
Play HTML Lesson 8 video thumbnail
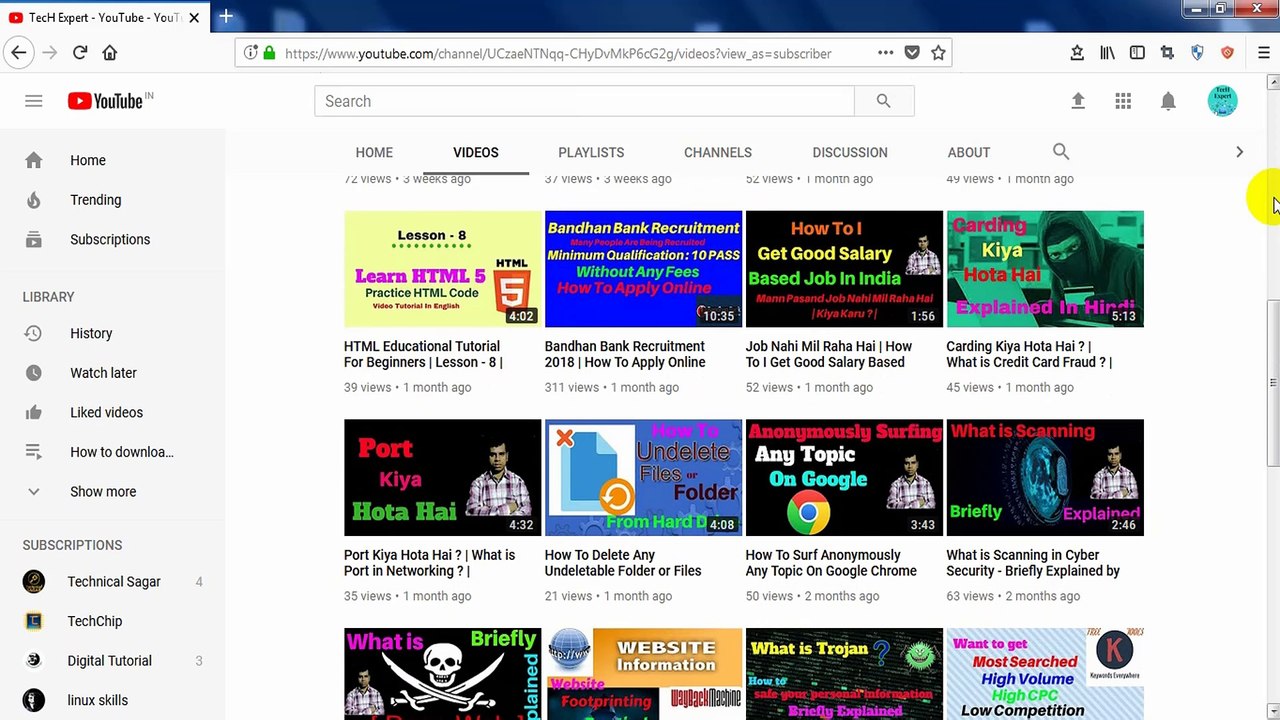(x=442, y=269)
